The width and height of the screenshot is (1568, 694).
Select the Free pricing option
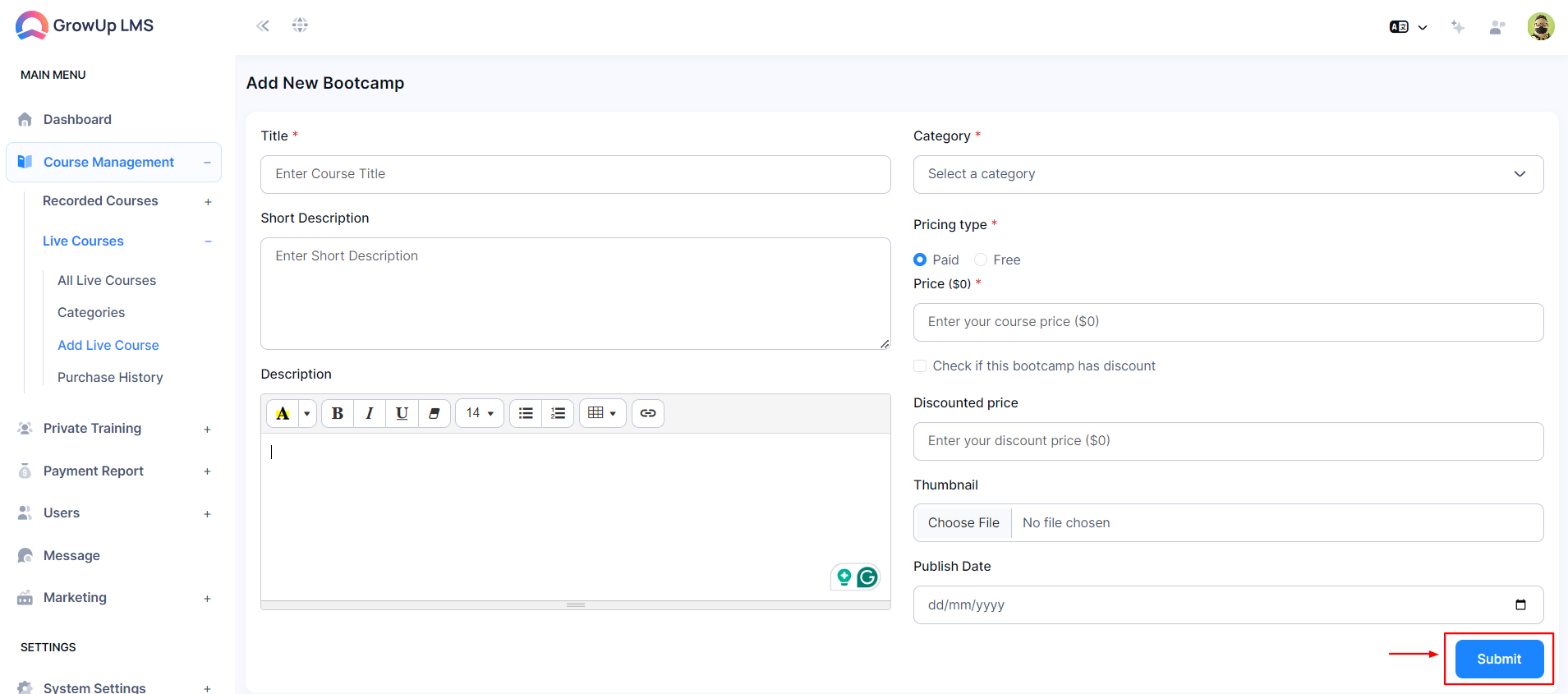(981, 260)
